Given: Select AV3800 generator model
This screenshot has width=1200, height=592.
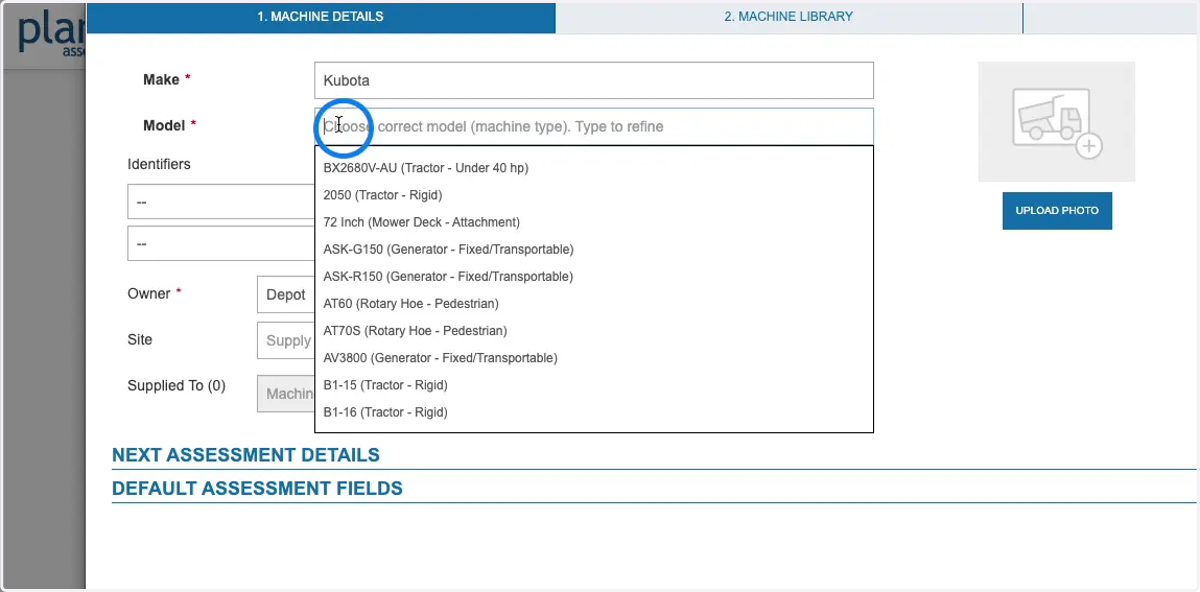Looking at the screenshot, I should point(594,357).
